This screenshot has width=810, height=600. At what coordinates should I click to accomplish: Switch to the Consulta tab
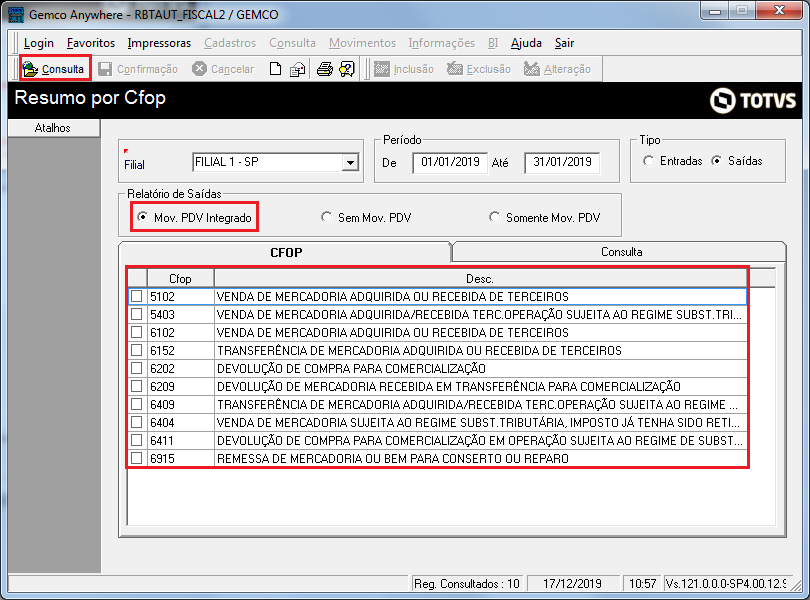(621, 252)
